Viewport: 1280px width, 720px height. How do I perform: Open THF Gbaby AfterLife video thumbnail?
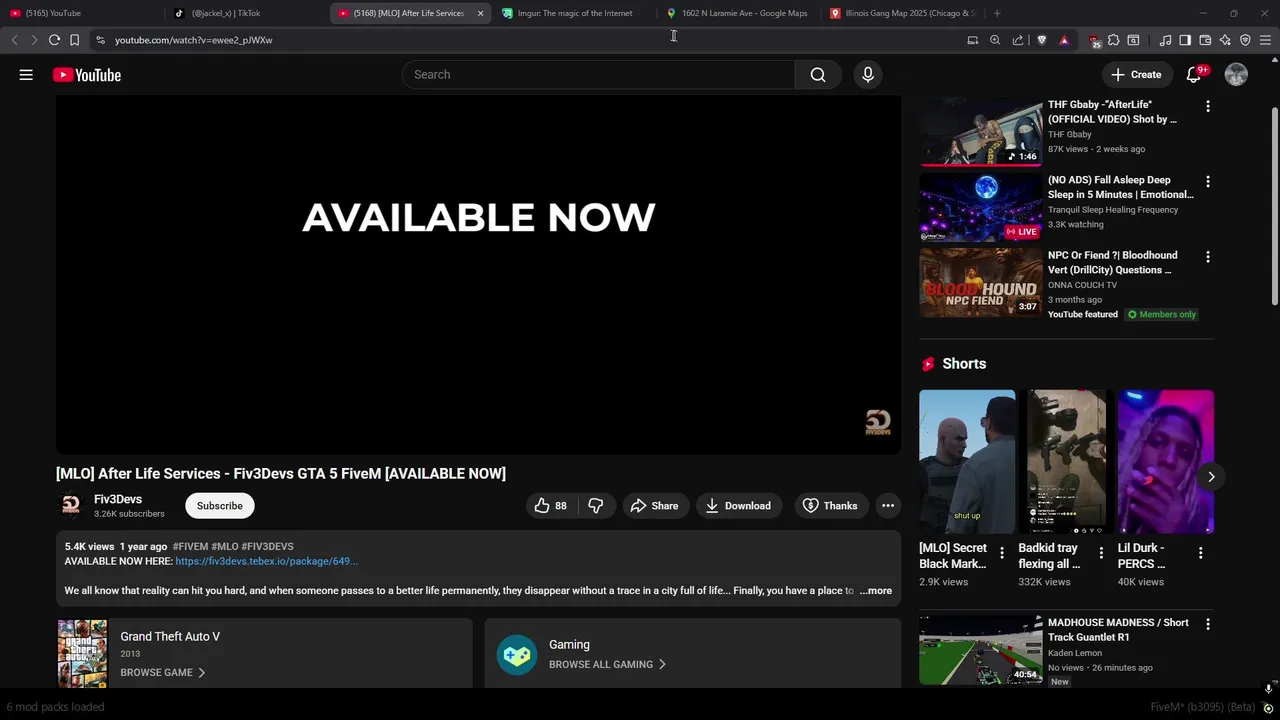point(981,131)
